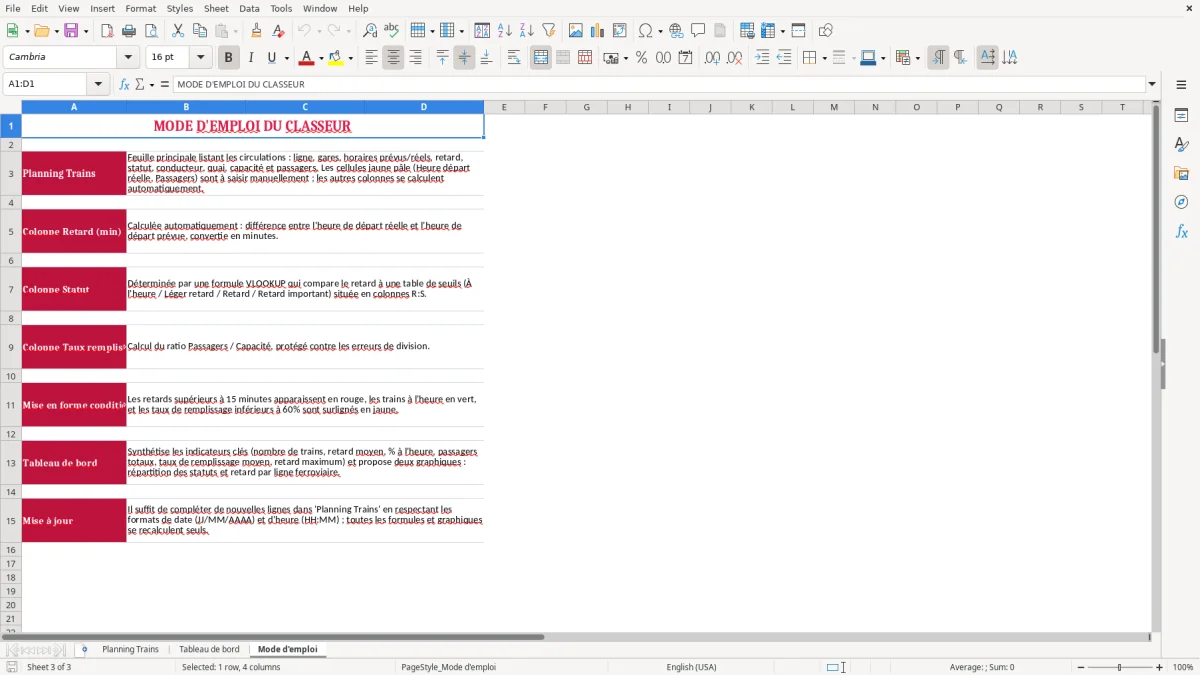This screenshot has width=1200, height=675.
Task: Open the Format menu
Action: coord(141,8)
